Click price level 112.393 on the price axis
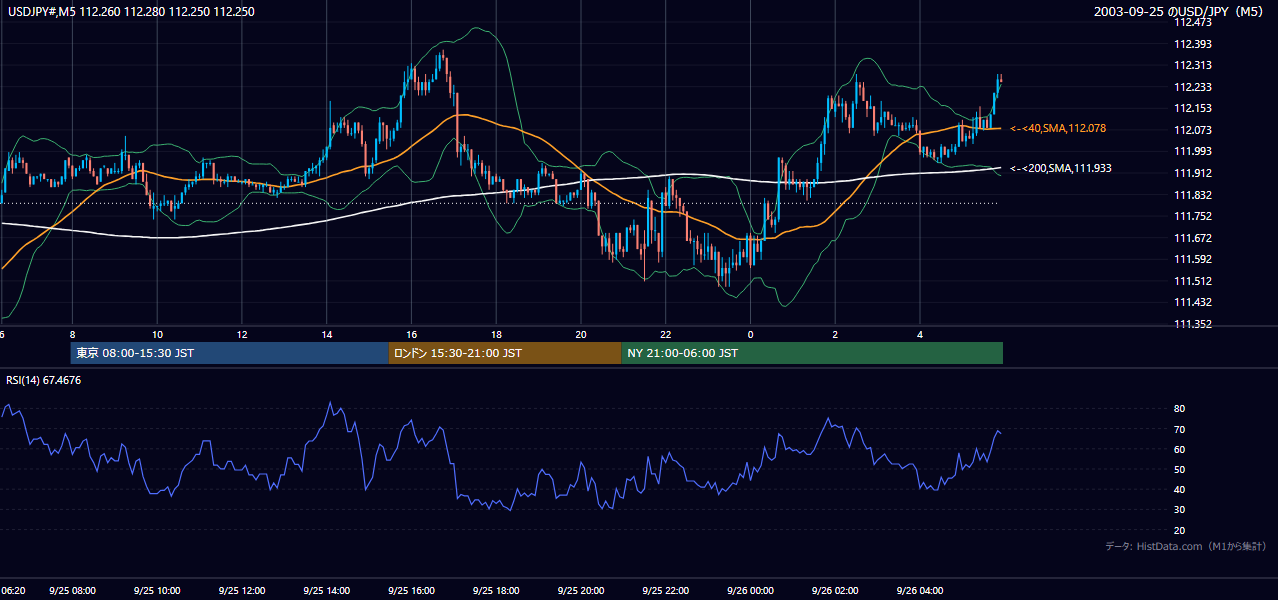This screenshot has height=600, width=1278. (1193, 44)
